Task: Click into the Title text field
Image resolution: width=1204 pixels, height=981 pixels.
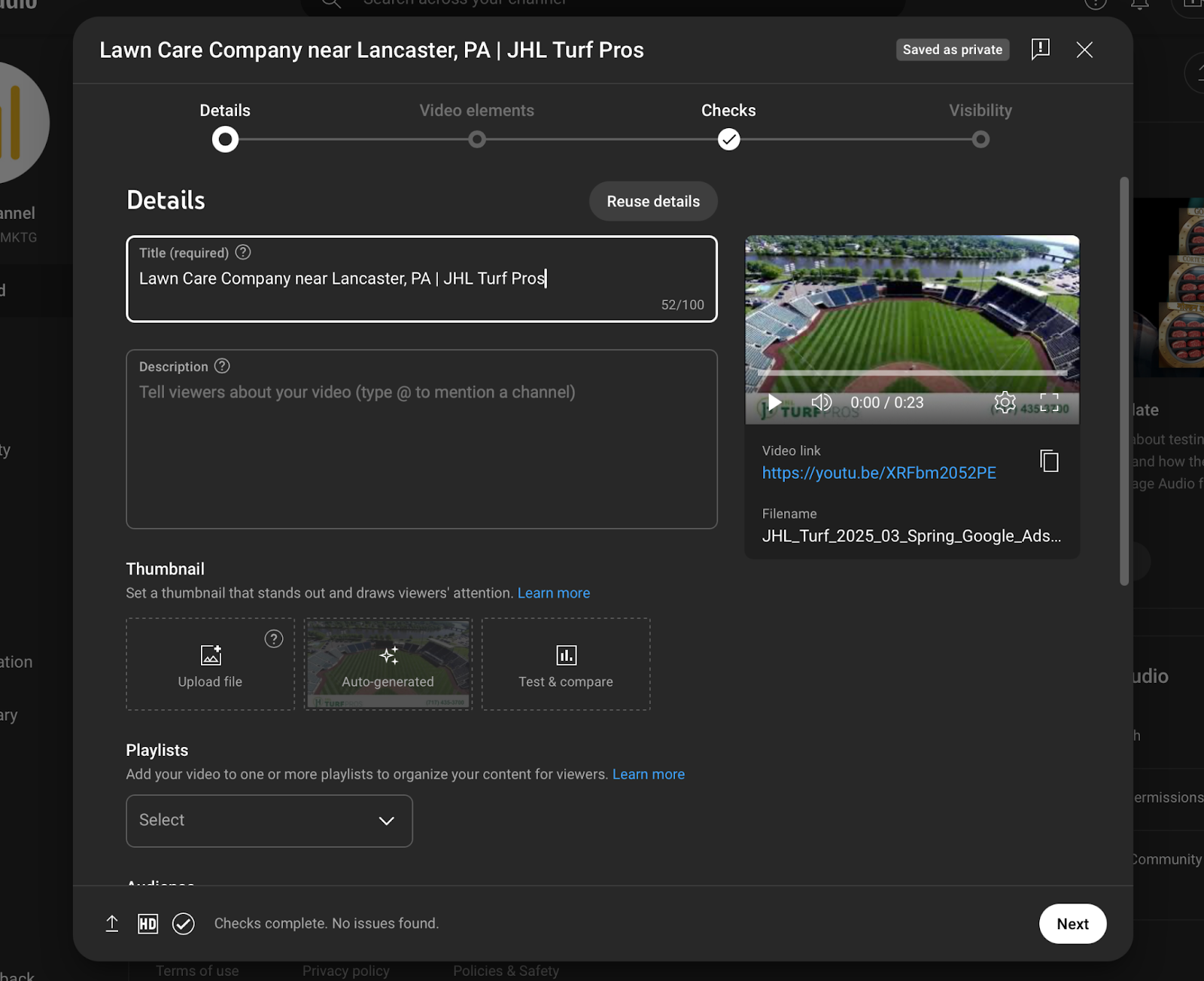Action: (421, 279)
